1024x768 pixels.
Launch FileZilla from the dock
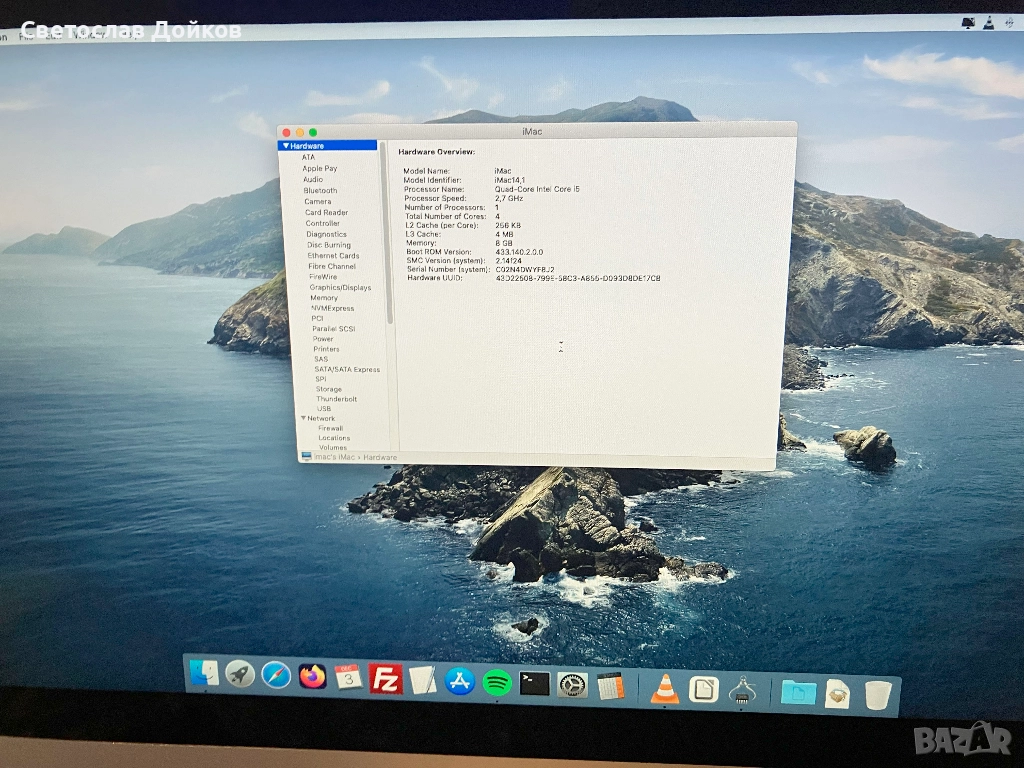click(x=385, y=679)
